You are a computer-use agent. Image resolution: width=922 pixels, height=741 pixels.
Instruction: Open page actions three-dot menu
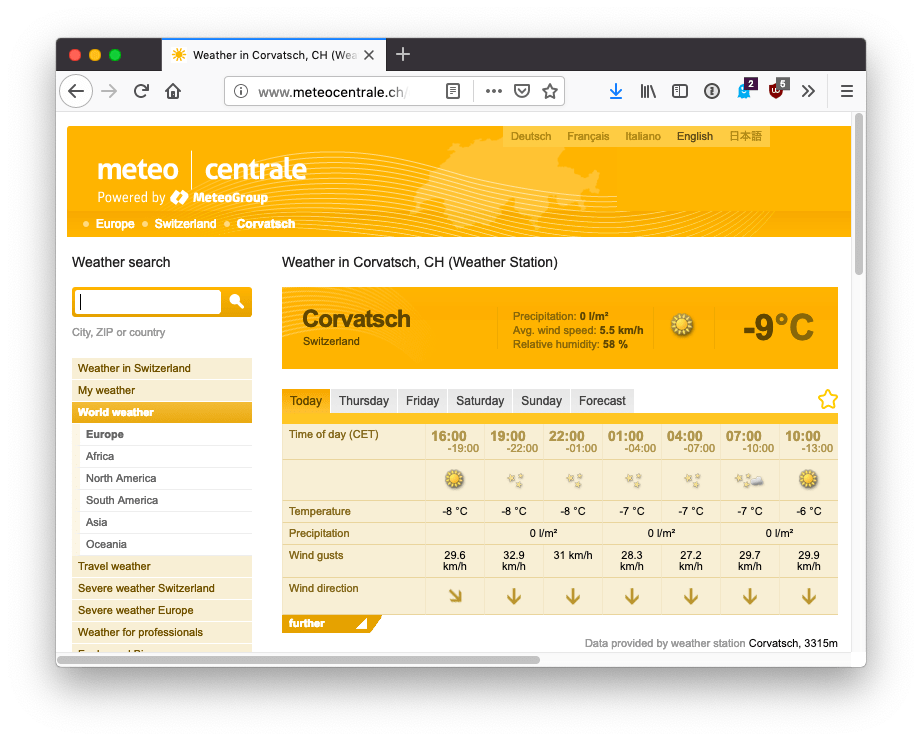(x=493, y=91)
